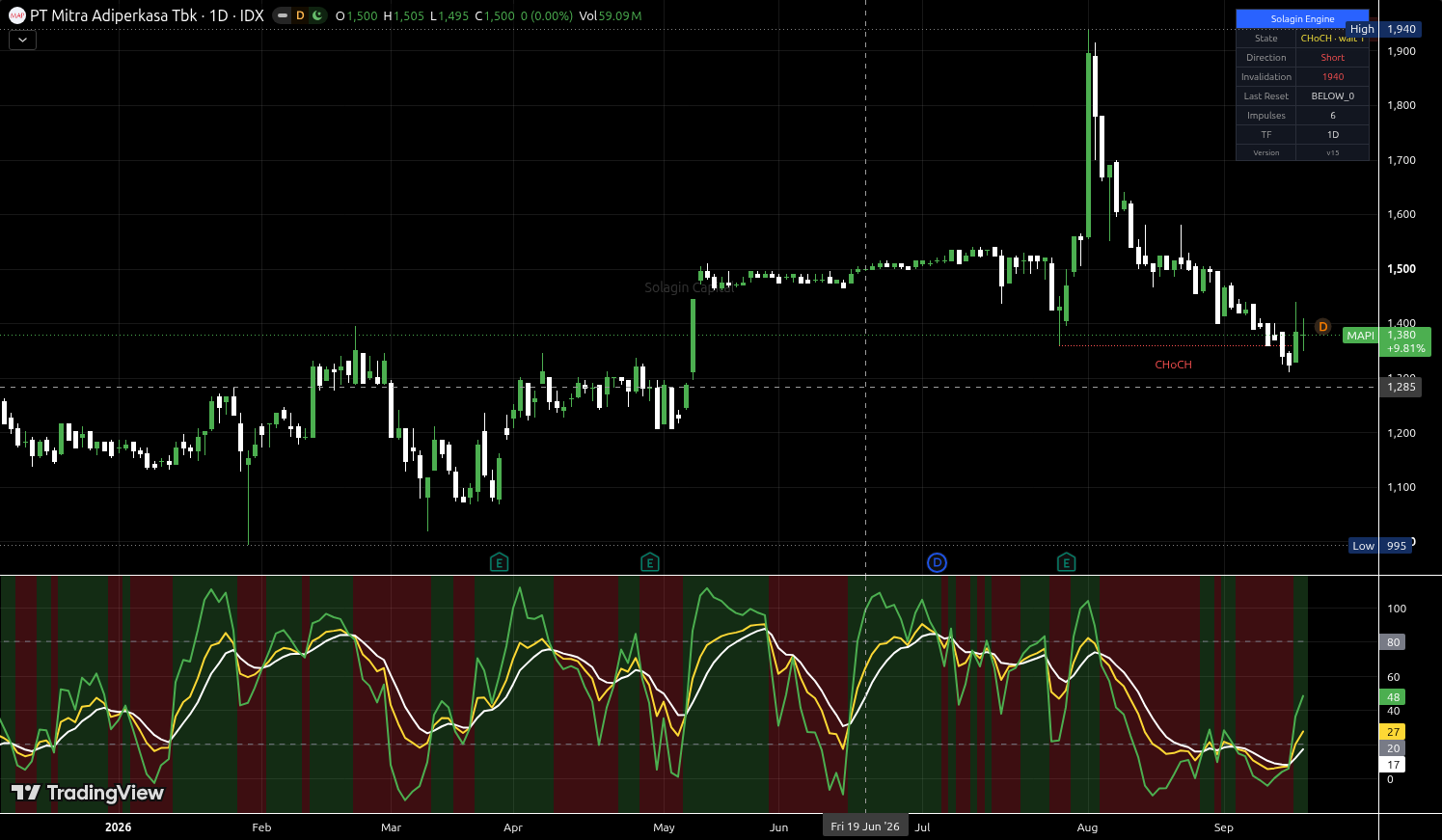Open the earnings marker from late July

coord(1066,562)
